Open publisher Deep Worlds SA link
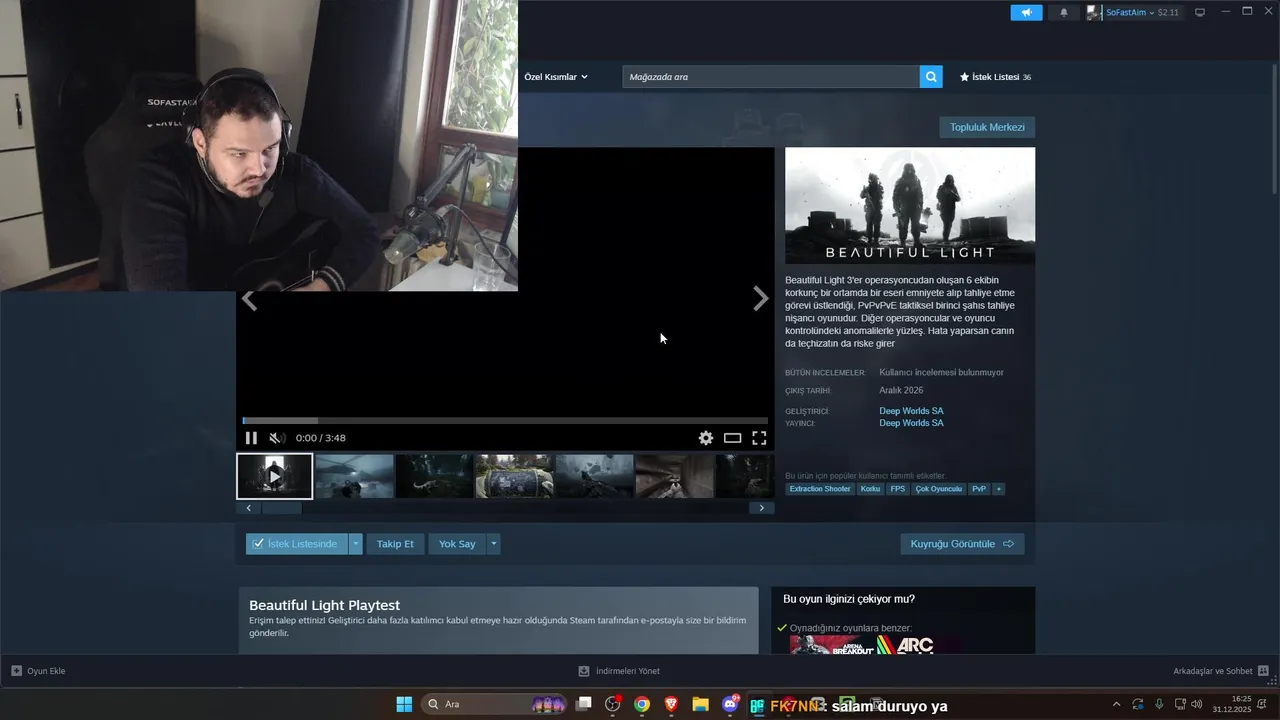The height and width of the screenshot is (720, 1280). [x=911, y=423]
